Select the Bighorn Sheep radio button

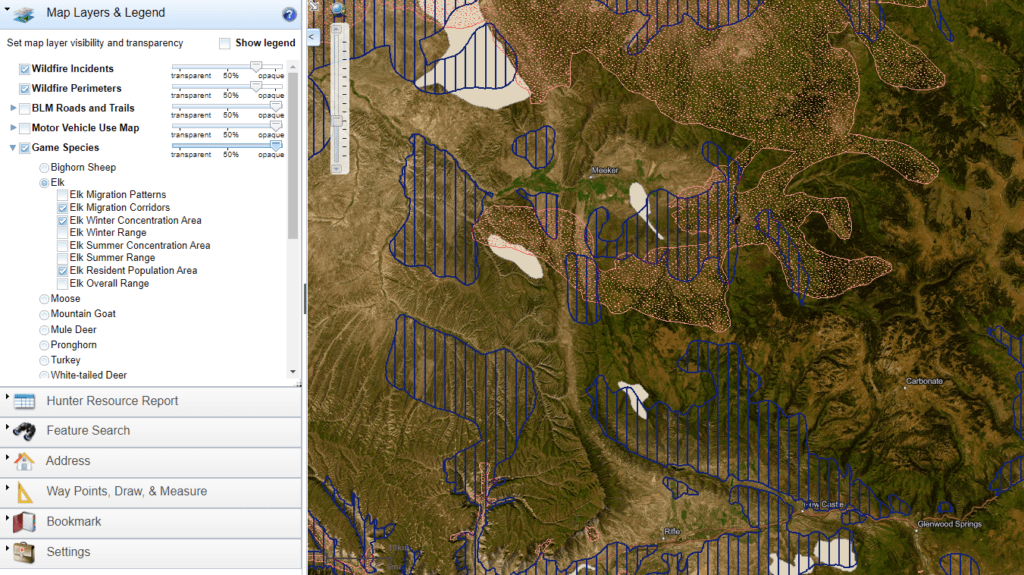tap(44, 168)
